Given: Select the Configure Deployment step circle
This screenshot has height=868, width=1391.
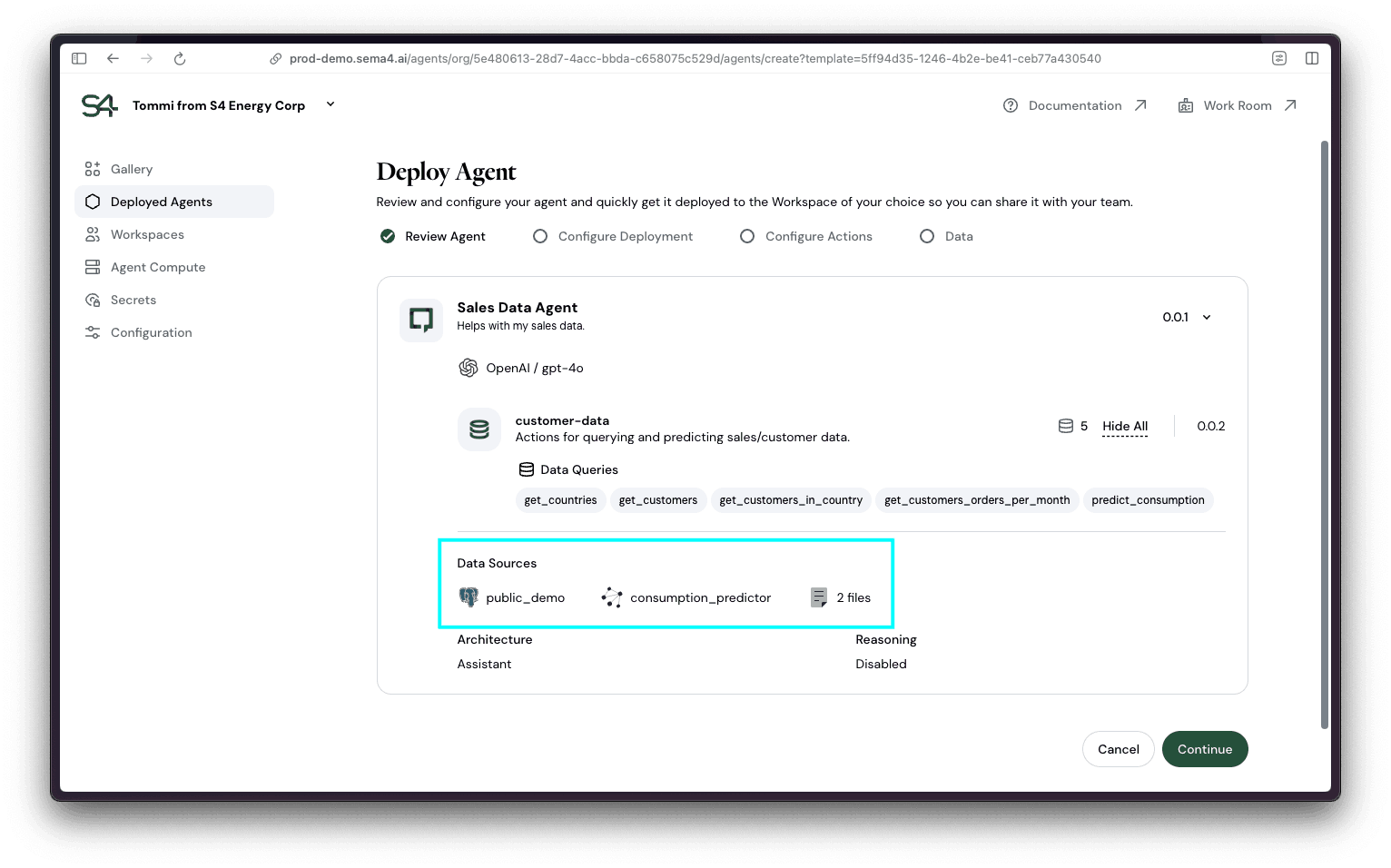Looking at the screenshot, I should (540, 235).
